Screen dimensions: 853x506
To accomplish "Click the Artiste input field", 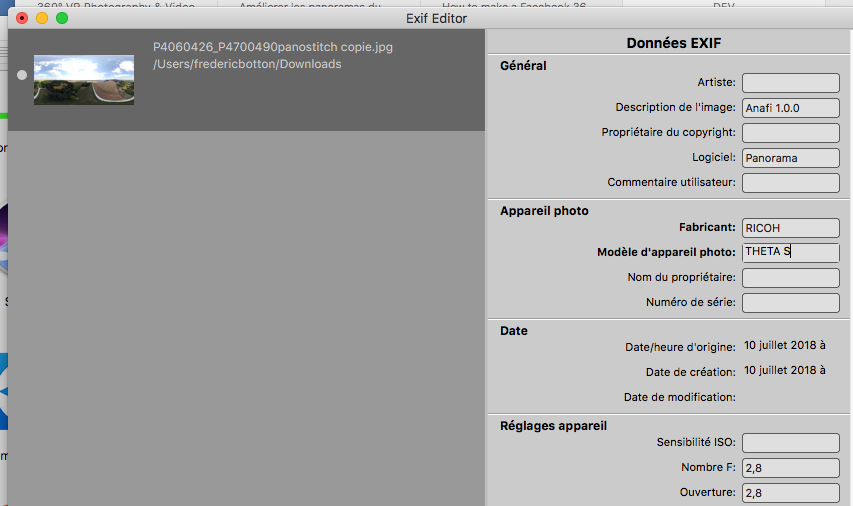I will 790,83.
